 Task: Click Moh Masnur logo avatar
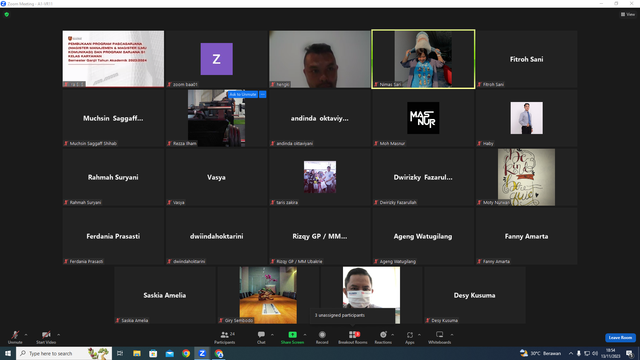coord(423,118)
